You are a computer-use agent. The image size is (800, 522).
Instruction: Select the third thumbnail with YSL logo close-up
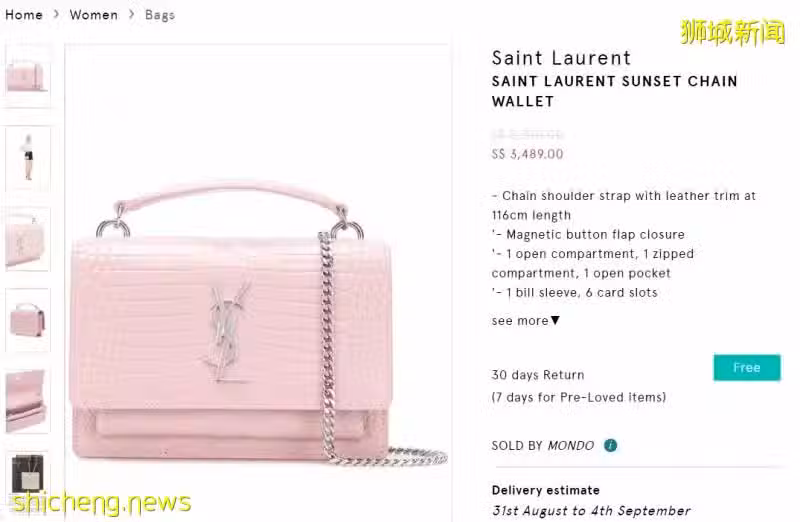click(28, 239)
